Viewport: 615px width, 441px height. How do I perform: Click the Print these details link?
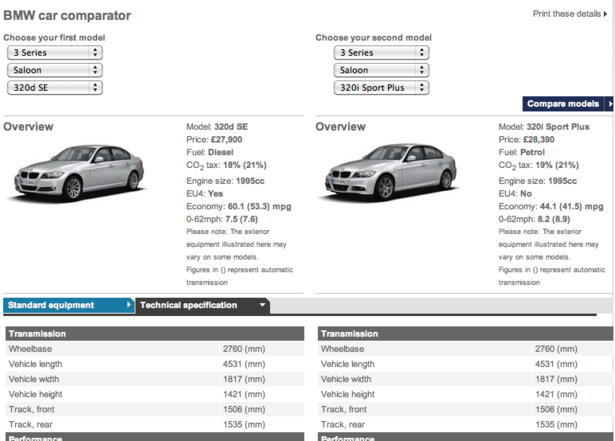click(x=567, y=14)
